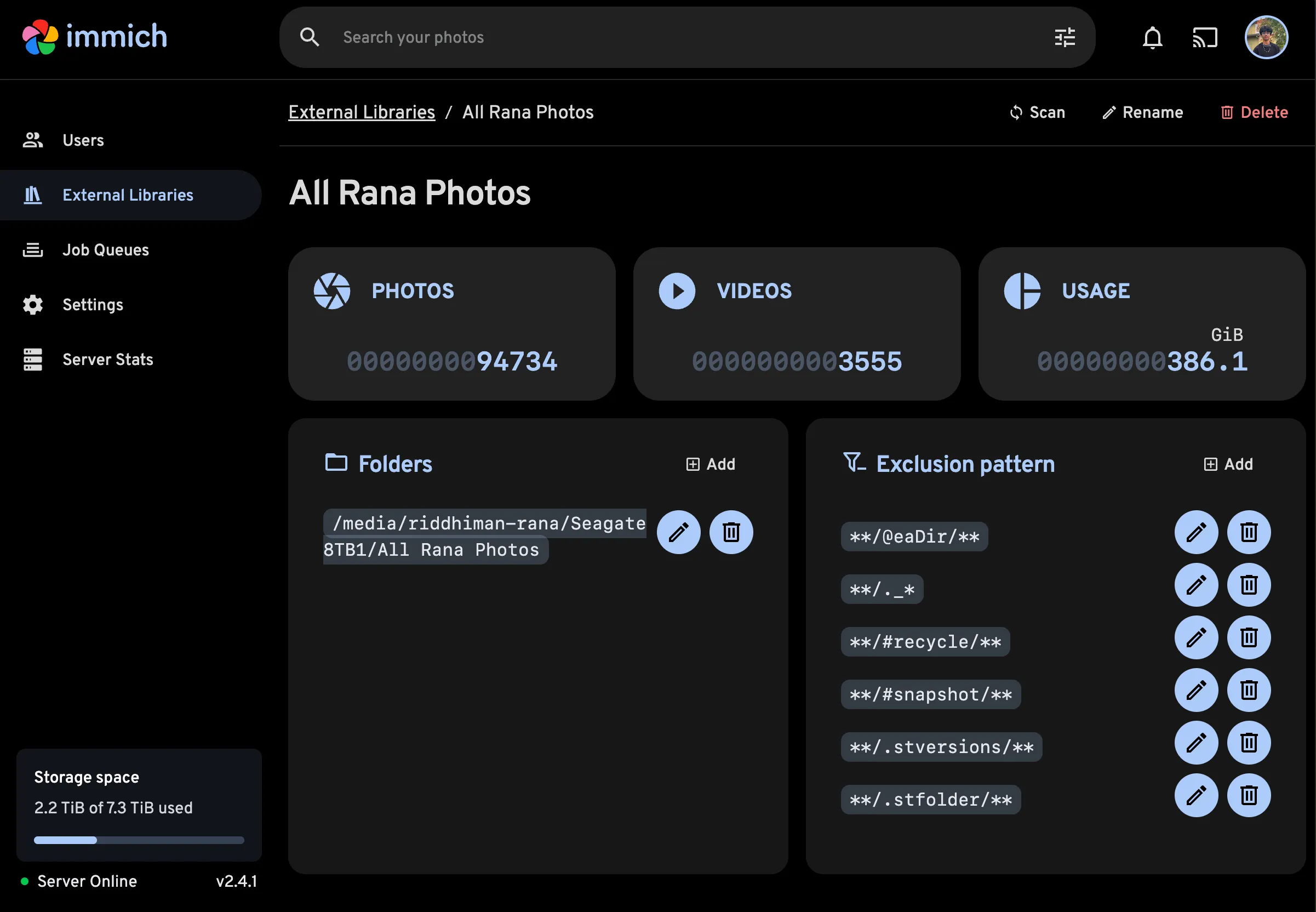Image resolution: width=1316 pixels, height=912 pixels.
Task: Open Server Stats page
Action: 131,360
